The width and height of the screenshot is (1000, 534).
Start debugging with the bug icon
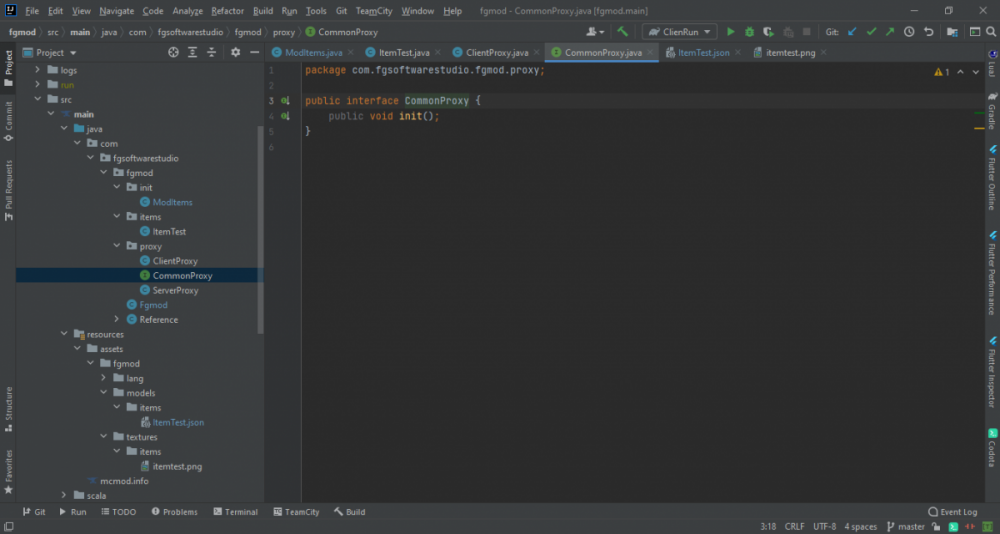[749, 32]
